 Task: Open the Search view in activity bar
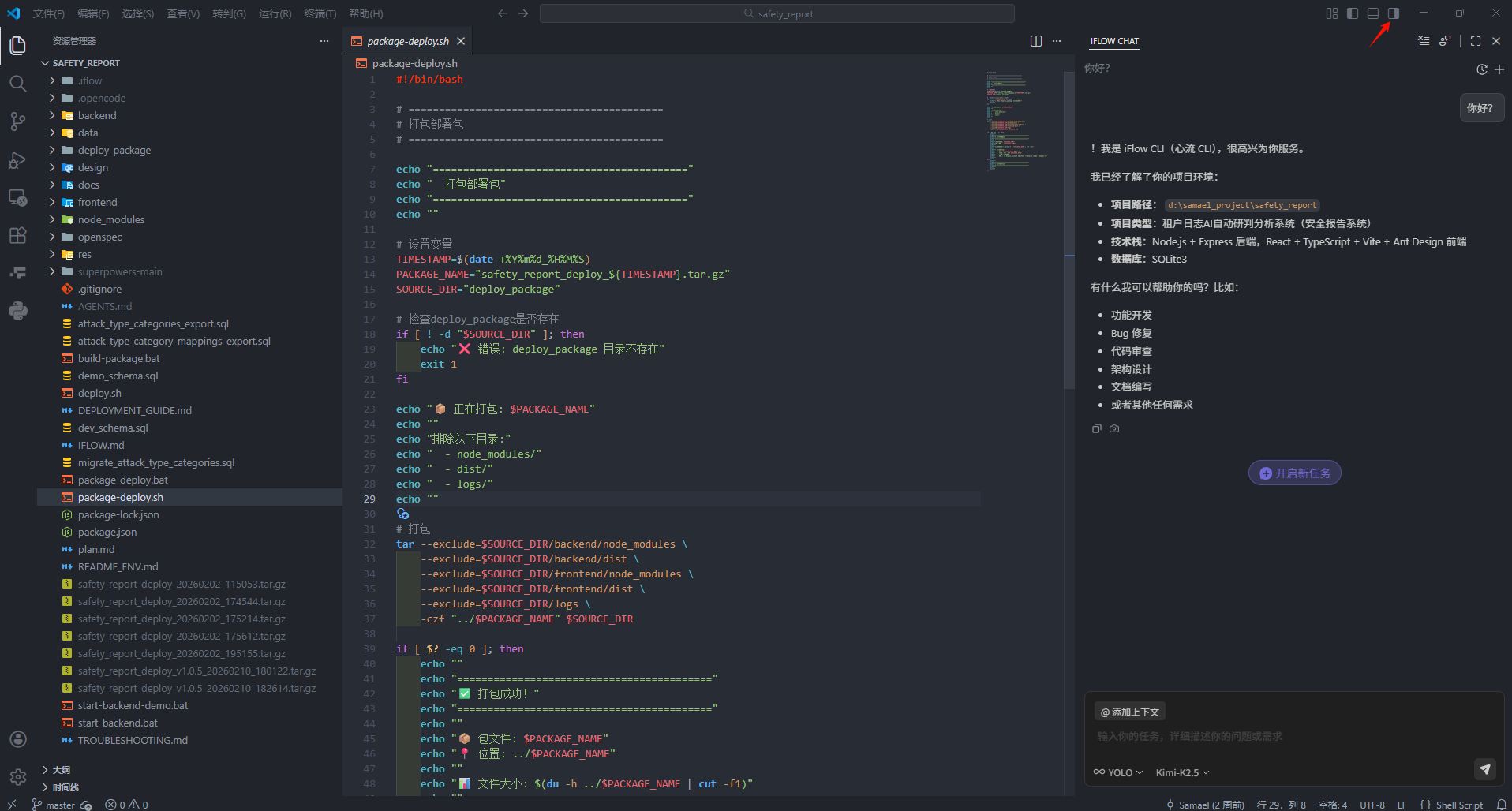click(17, 83)
